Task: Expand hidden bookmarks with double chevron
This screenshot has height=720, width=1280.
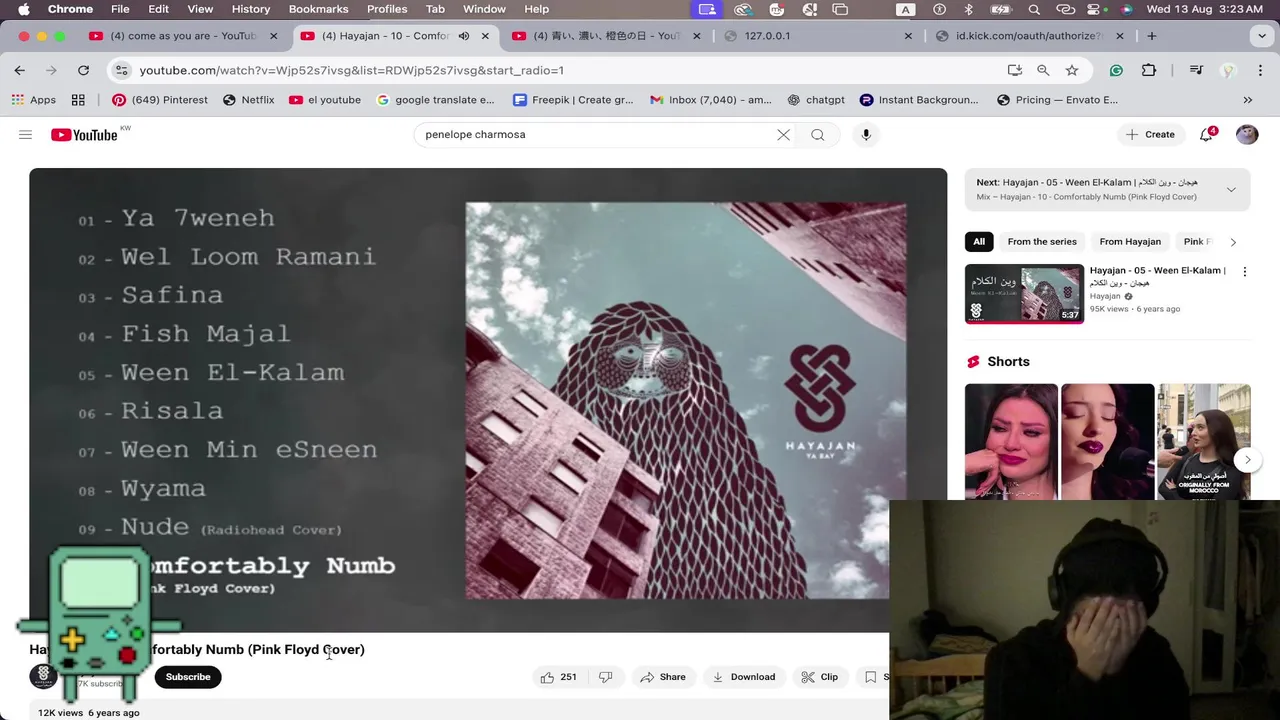Action: pyautogui.click(x=1247, y=100)
